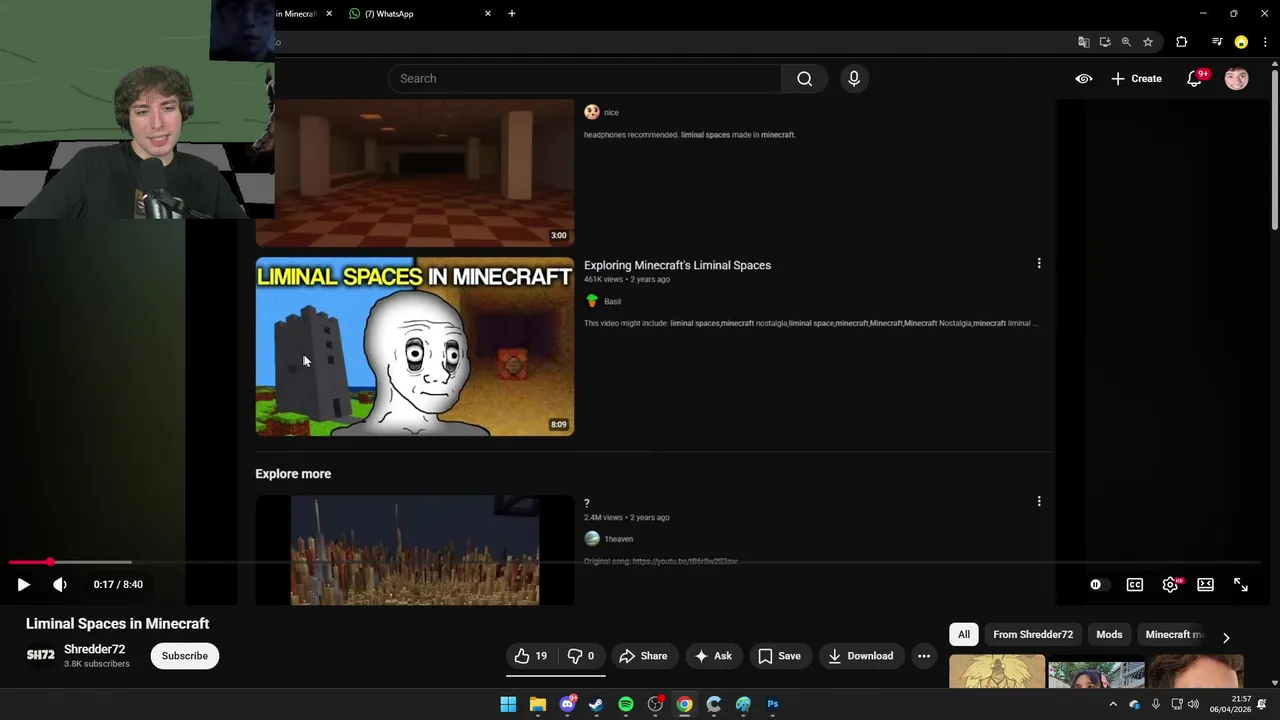1280x720 pixels.
Task: Open YouTube notifications bell
Action: [x=1195, y=79]
